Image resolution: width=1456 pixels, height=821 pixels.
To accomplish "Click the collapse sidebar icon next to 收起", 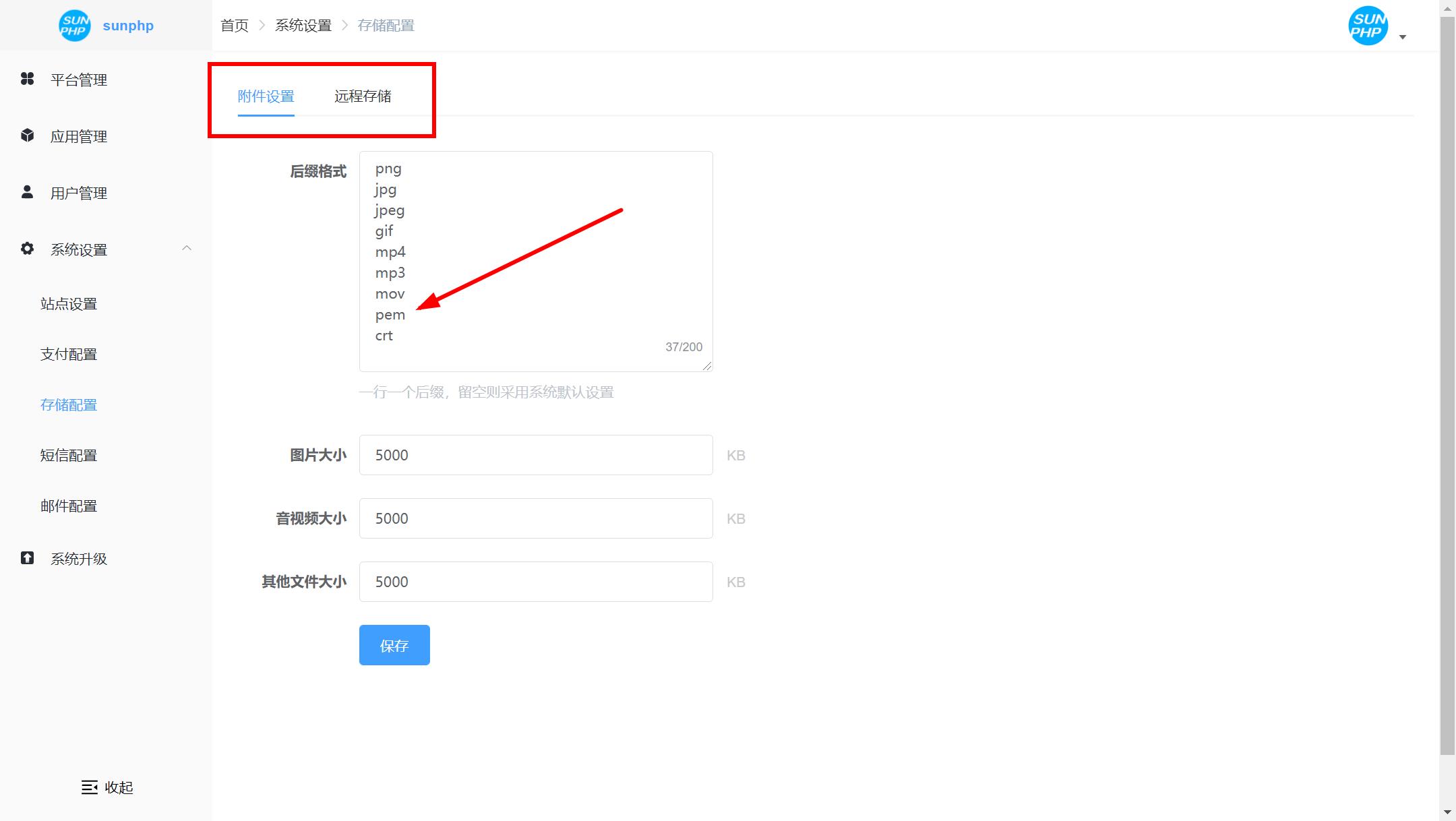I will (x=90, y=787).
